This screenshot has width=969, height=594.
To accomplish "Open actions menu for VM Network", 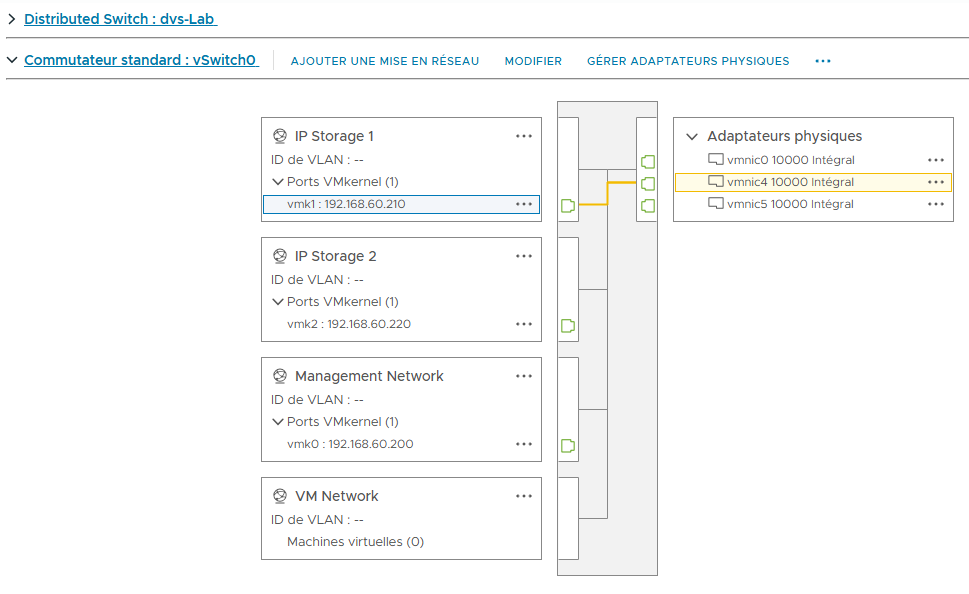I will 524,495.
